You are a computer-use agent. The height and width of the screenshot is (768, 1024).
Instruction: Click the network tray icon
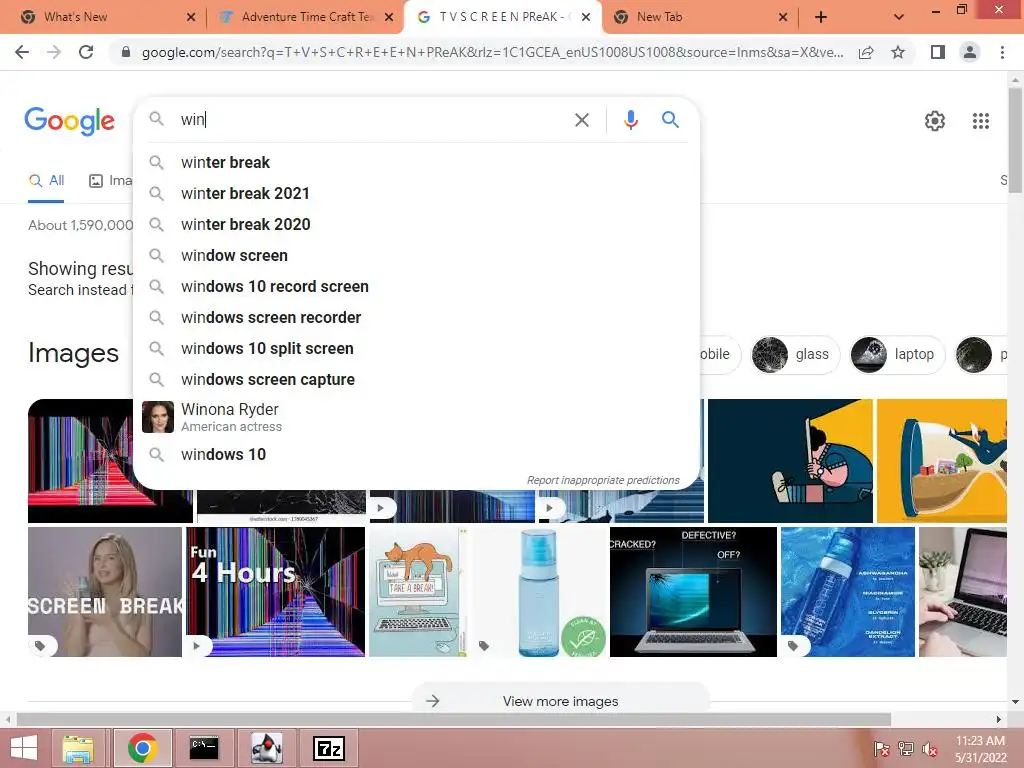905,749
